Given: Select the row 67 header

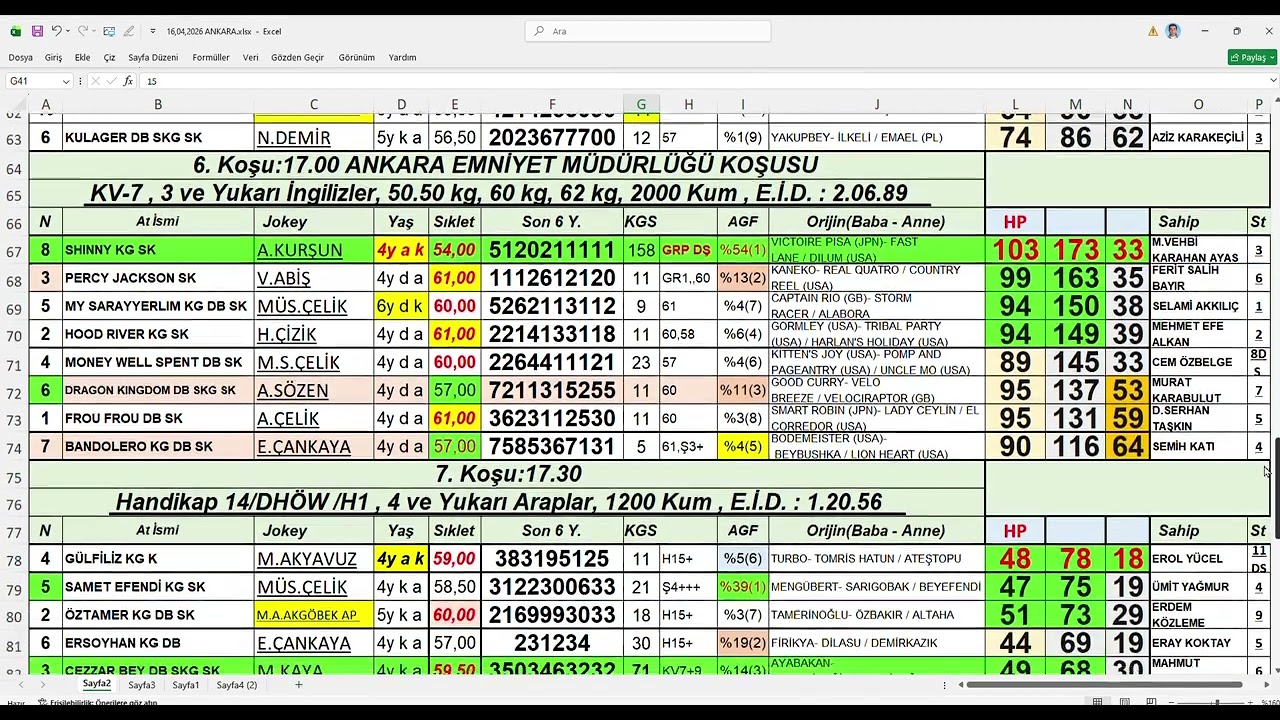Looking at the screenshot, I should [14, 250].
